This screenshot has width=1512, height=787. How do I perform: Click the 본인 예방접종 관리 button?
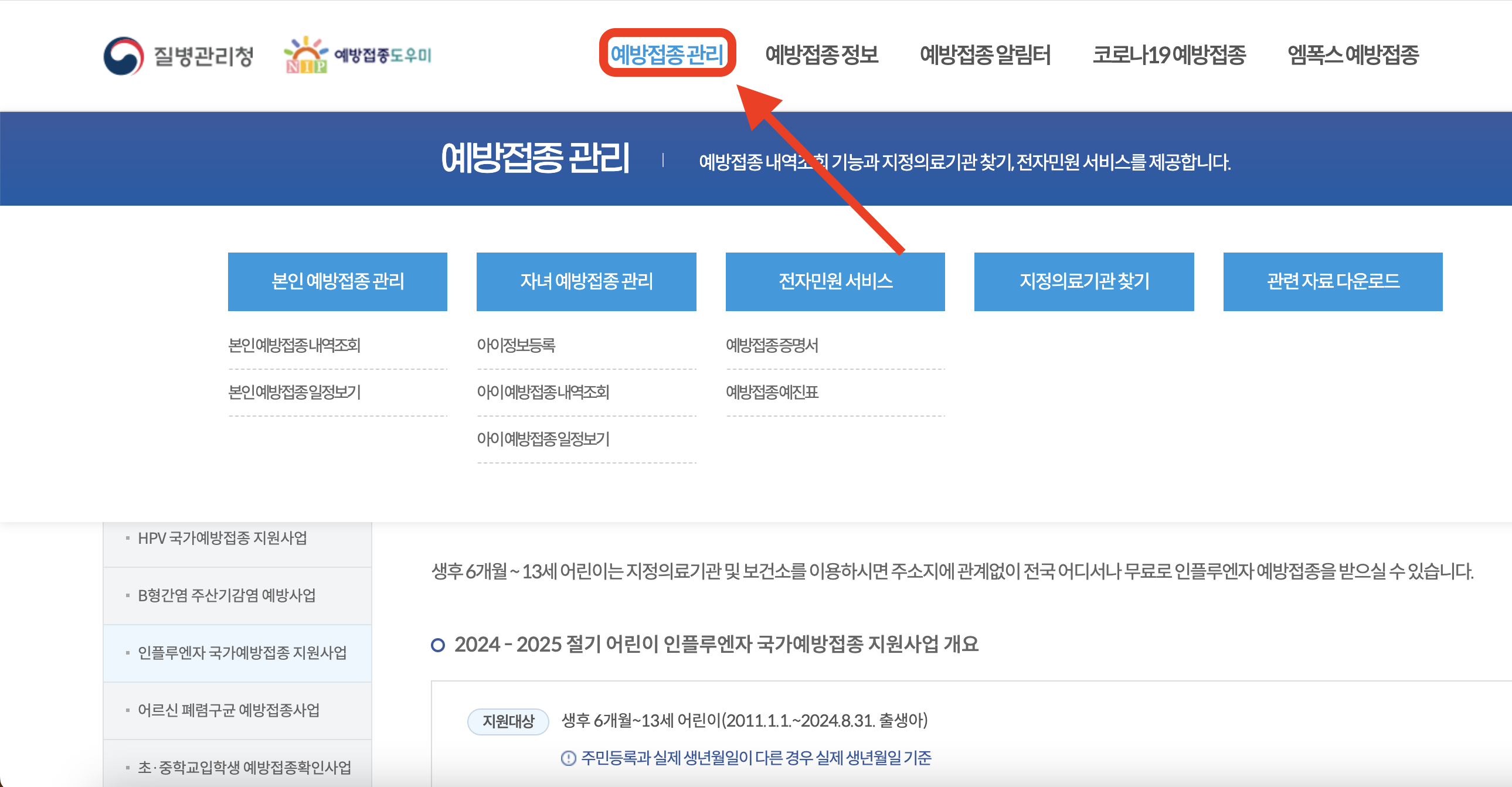338,281
